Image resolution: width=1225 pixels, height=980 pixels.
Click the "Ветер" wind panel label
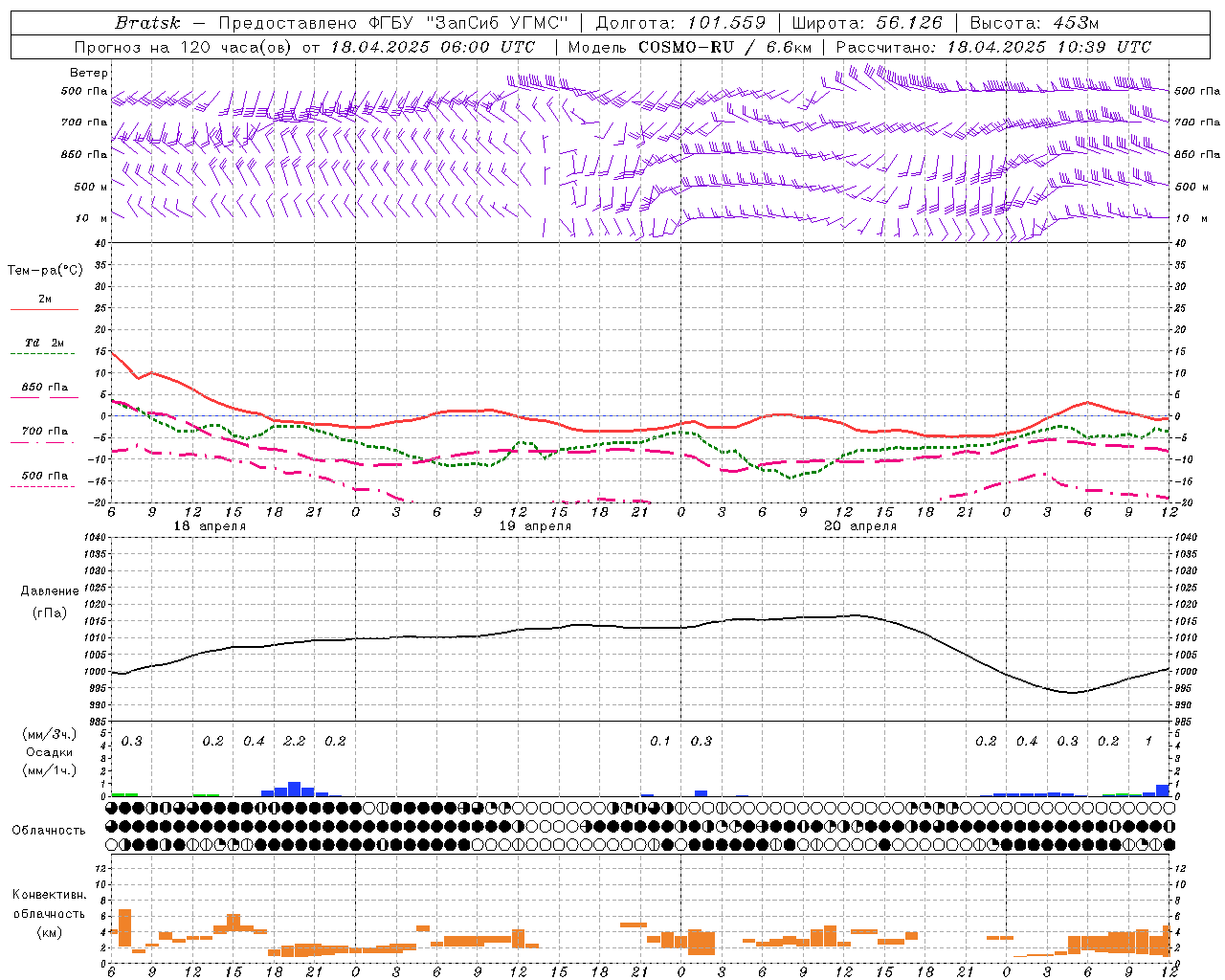click(x=89, y=73)
